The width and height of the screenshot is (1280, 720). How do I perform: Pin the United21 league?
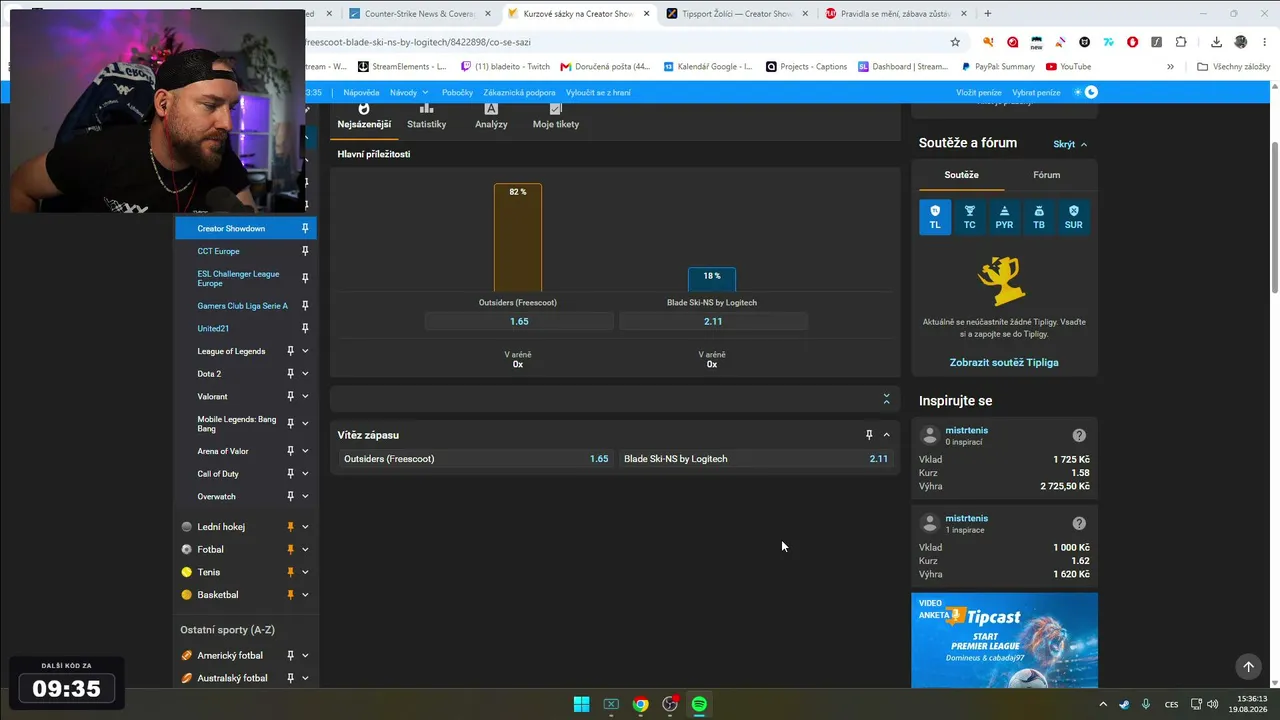tap(305, 328)
